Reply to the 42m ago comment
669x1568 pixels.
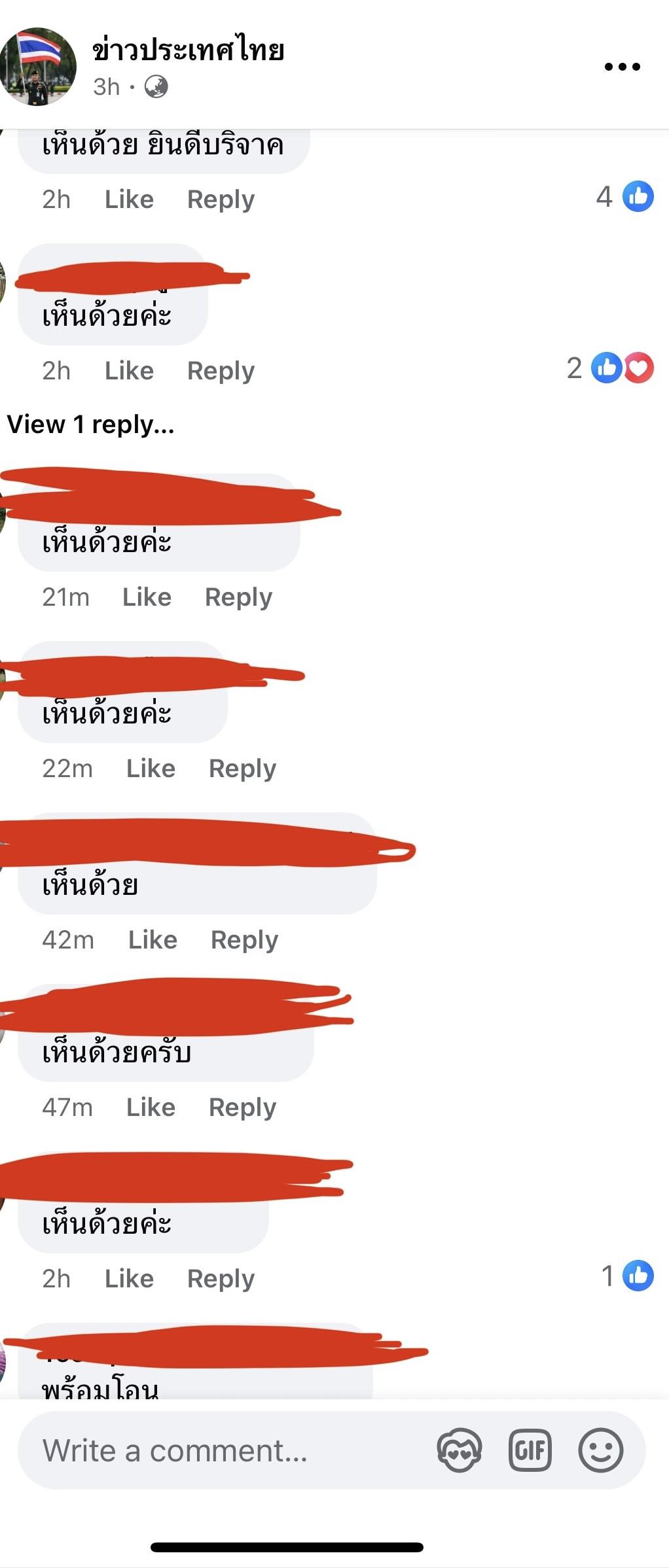244,940
